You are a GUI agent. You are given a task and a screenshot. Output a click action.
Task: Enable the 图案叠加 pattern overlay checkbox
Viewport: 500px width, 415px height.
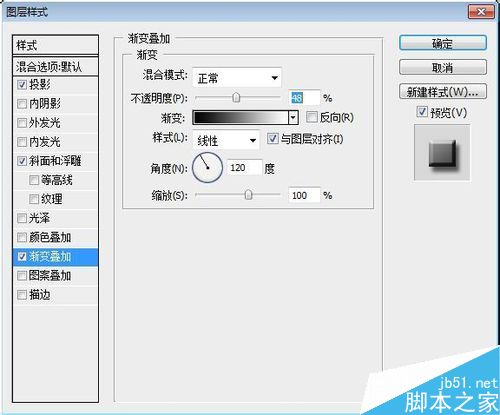tap(22, 276)
